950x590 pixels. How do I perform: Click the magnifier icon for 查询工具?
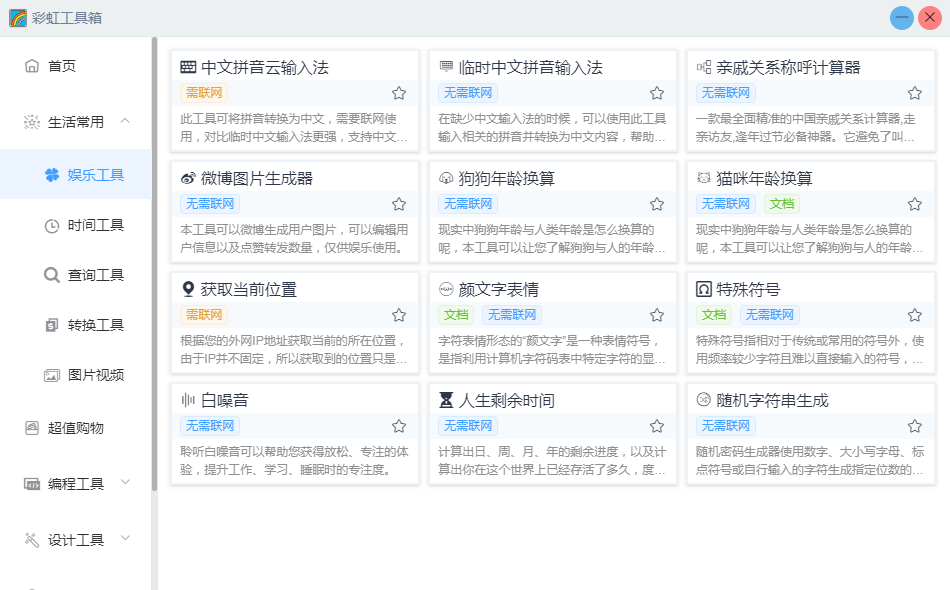tap(52, 275)
